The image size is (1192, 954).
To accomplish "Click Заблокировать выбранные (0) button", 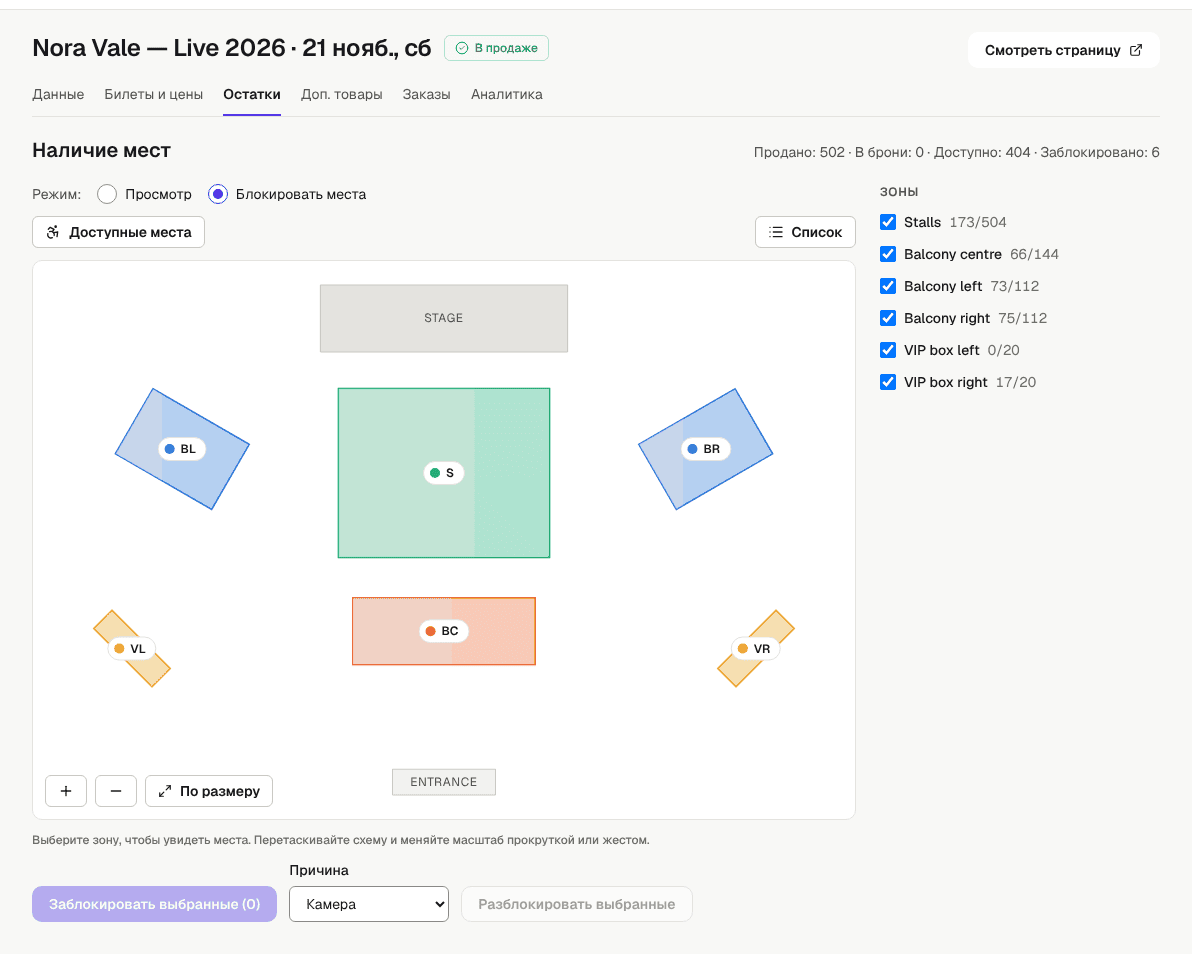I will coord(154,904).
